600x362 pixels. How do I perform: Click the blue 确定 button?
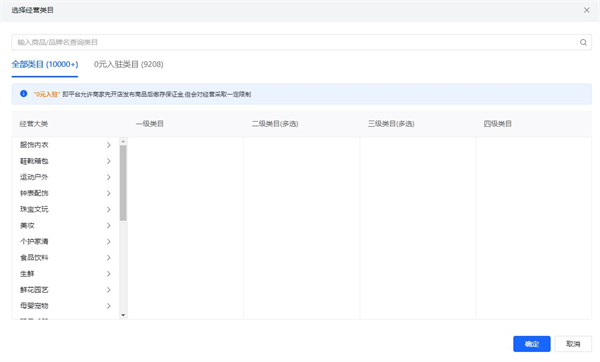532,344
